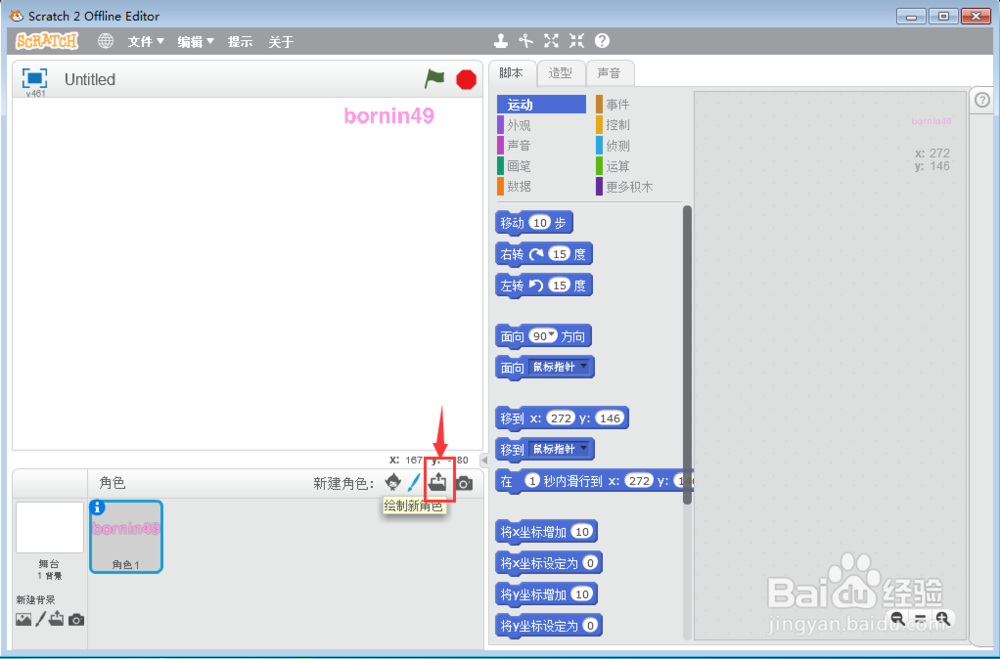This screenshot has width=1000, height=659.
Task: Click value in 将x坐标增加 10 block
Action: click(582, 531)
